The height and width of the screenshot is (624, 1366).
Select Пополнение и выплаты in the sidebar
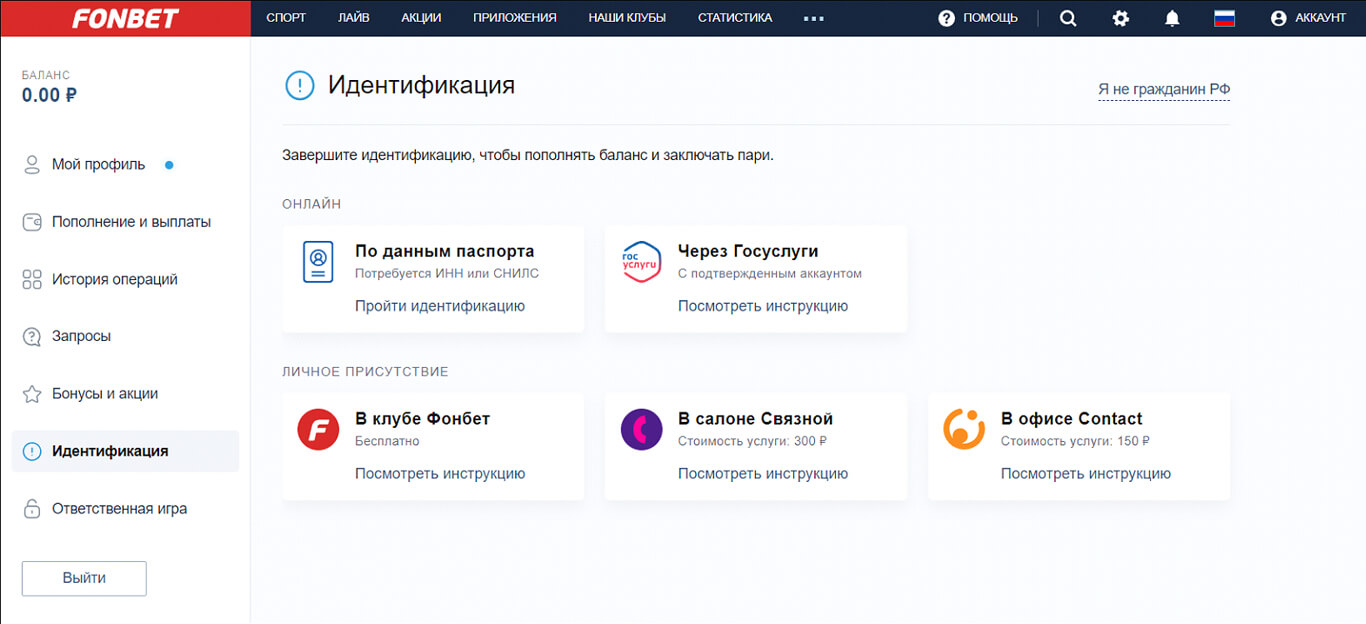click(x=131, y=222)
